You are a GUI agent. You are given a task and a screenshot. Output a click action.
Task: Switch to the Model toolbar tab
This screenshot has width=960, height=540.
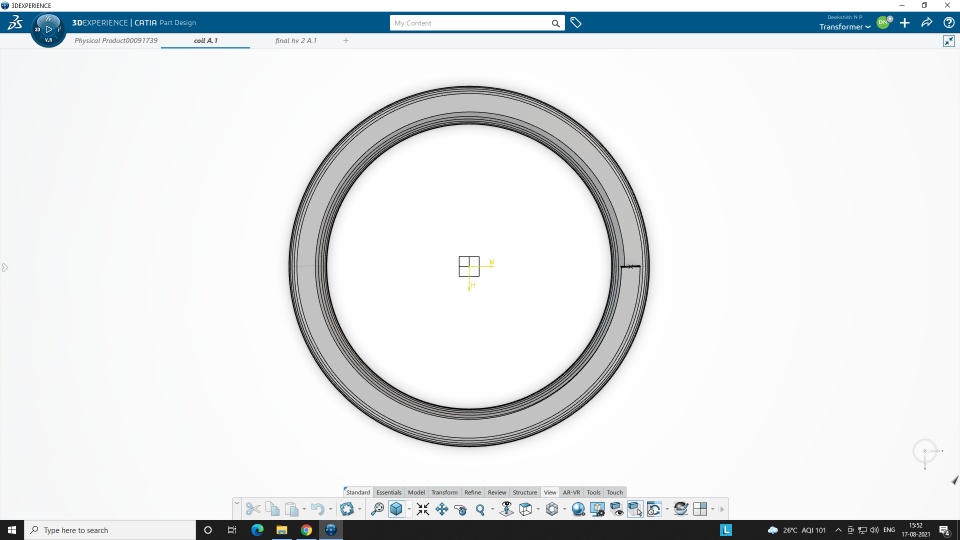point(416,492)
